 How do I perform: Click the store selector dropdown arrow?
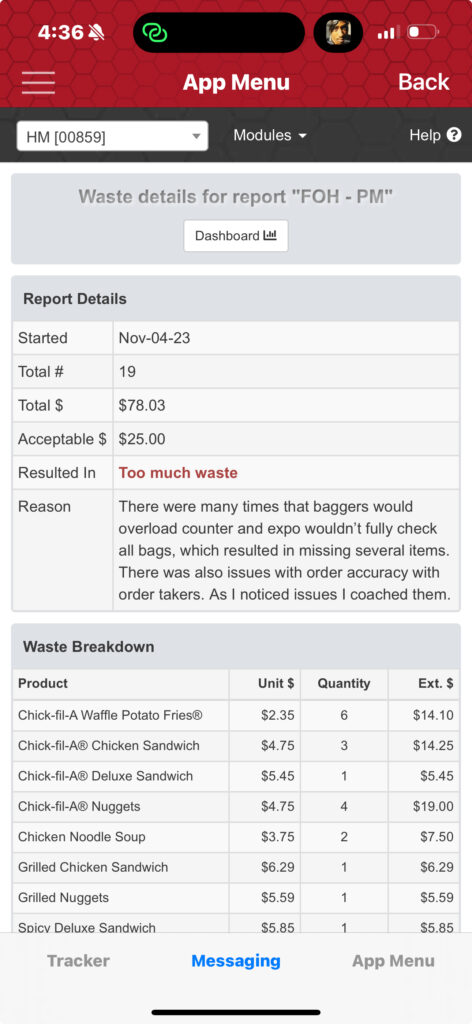point(196,136)
